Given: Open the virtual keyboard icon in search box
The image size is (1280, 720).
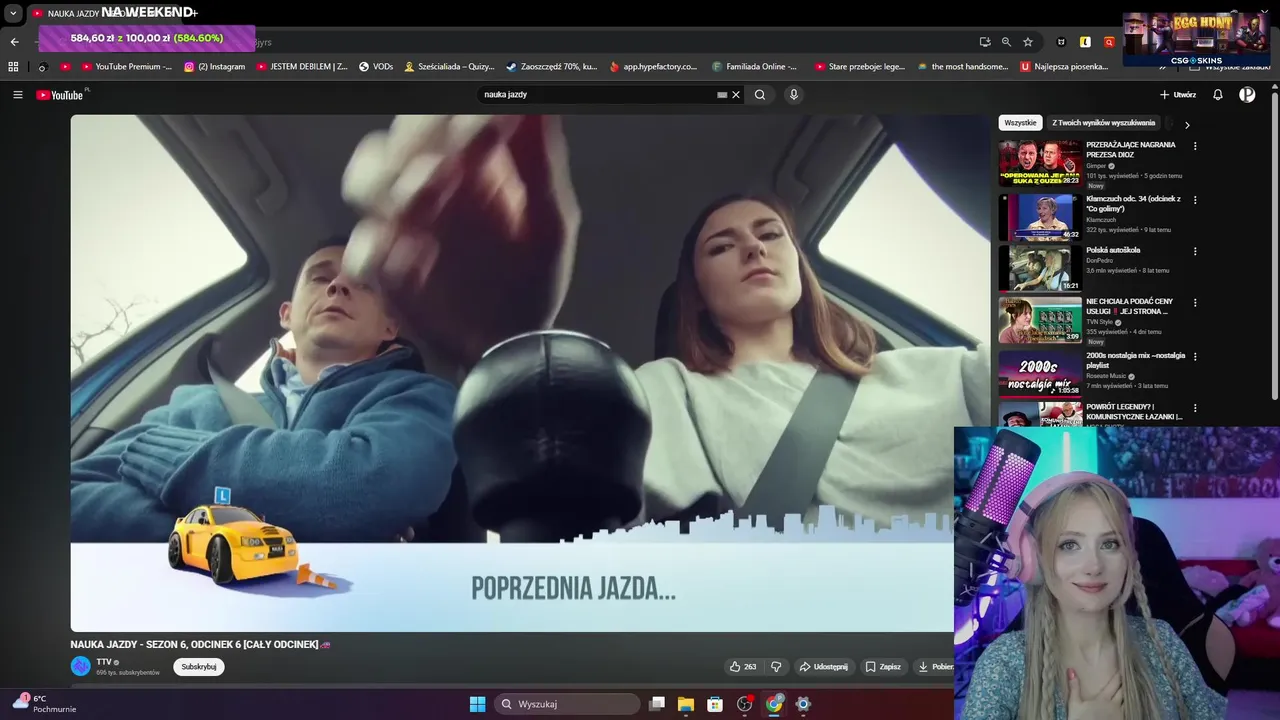Looking at the screenshot, I should click(722, 95).
